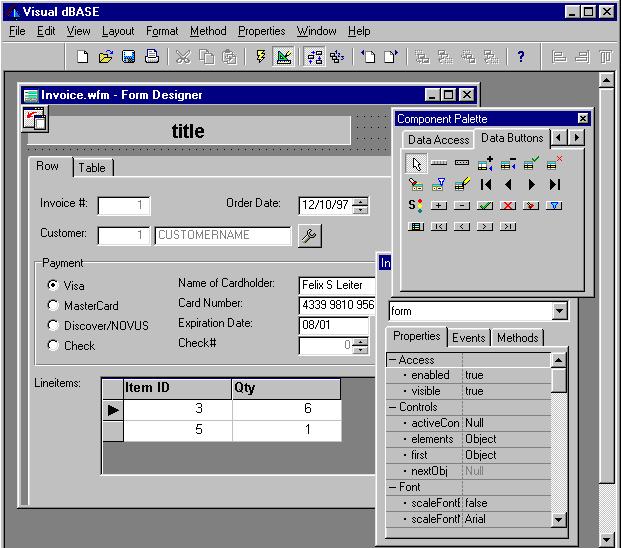Click the Invoice # entry field
The image size is (621, 548).
124,206
